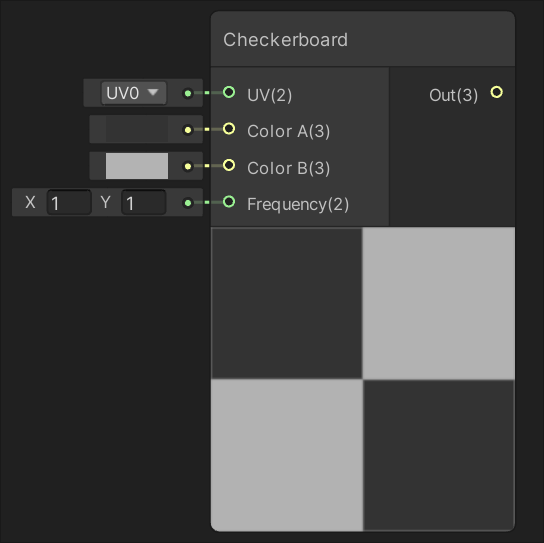Click the Frequency(2) port label

[x=298, y=204]
